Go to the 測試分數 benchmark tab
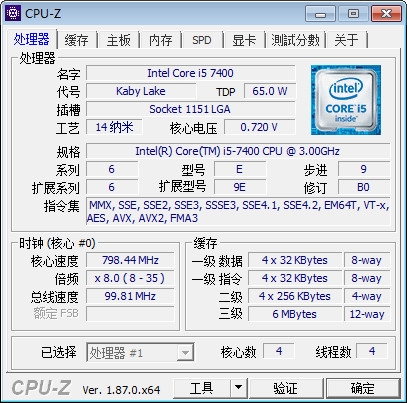 coord(295,40)
